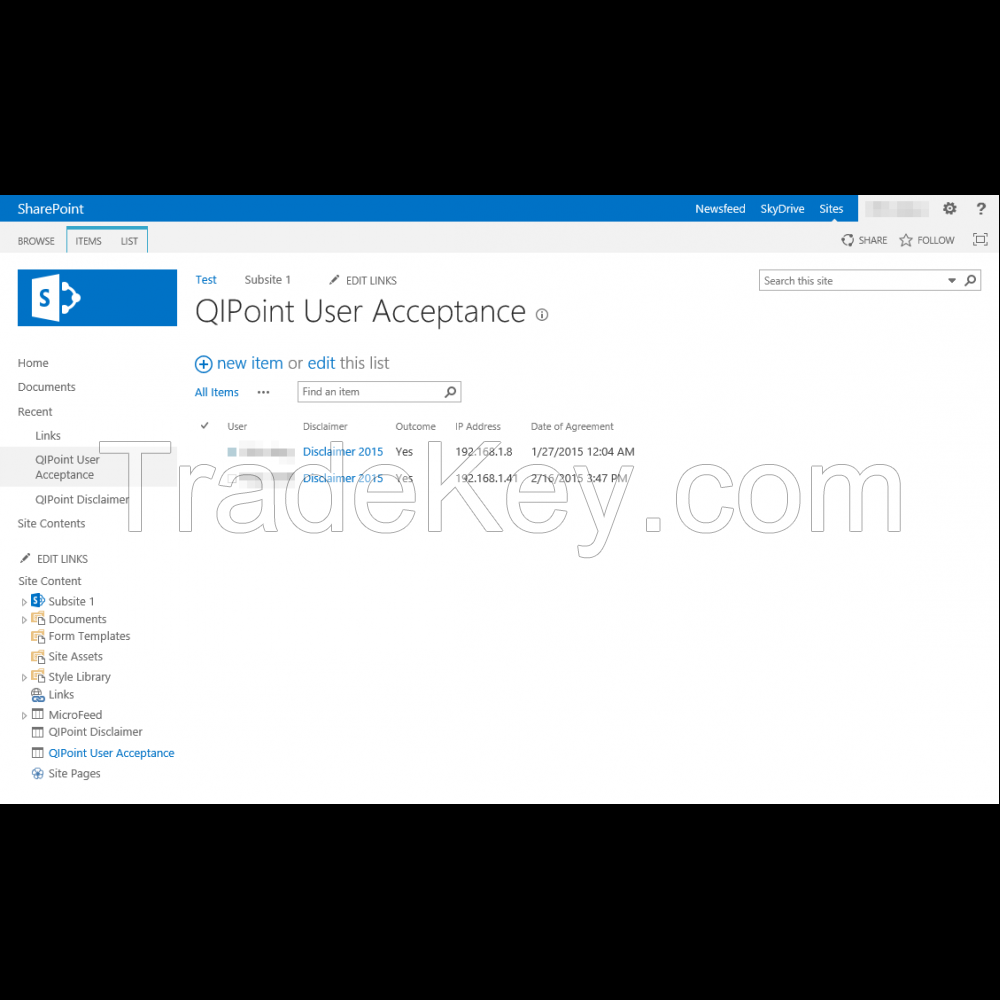Click the plus icon for new item
Image resolution: width=1000 pixels, height=1000 pixels.
click(203, 364)
